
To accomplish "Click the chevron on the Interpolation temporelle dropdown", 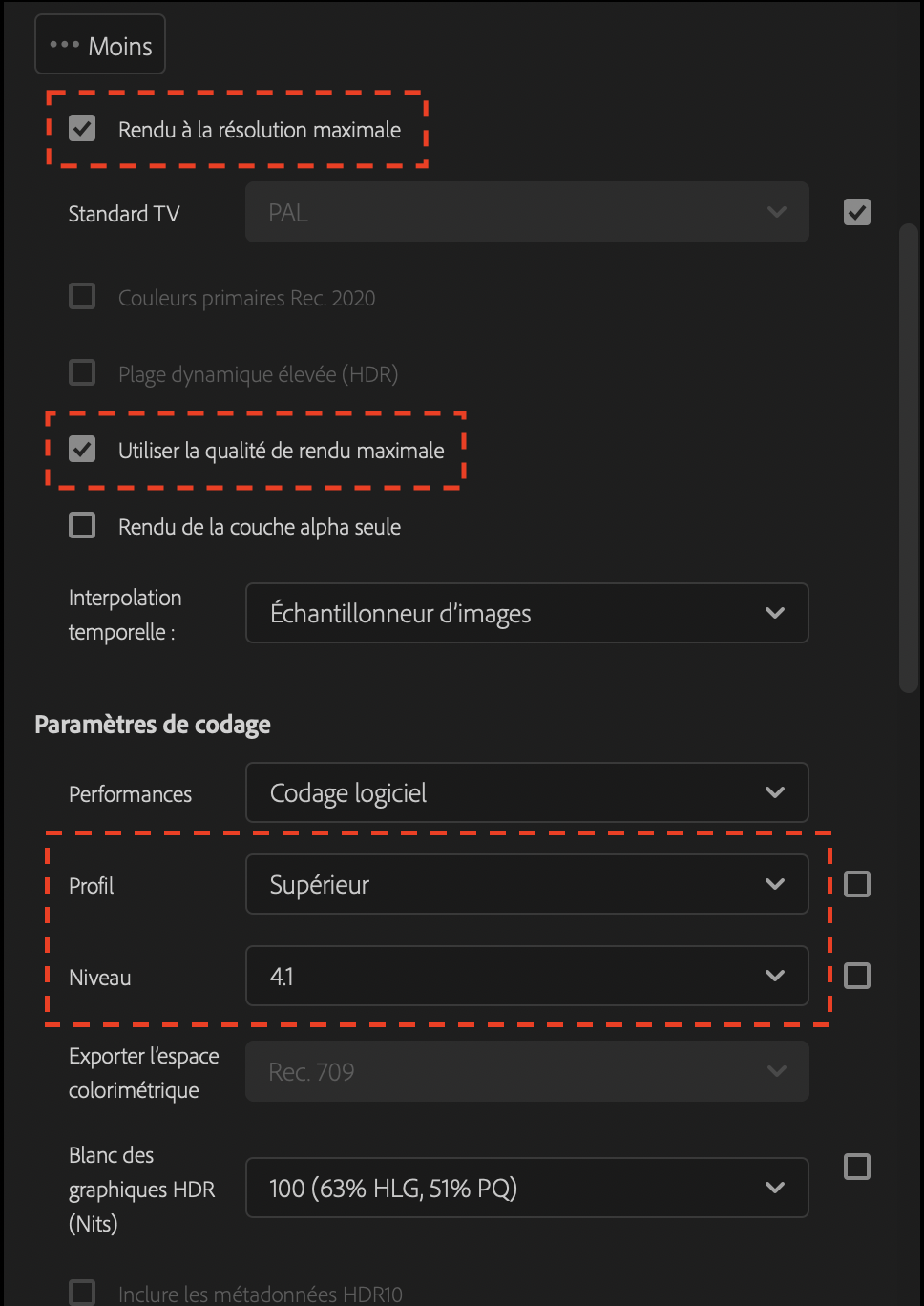I will click(775, 613).
